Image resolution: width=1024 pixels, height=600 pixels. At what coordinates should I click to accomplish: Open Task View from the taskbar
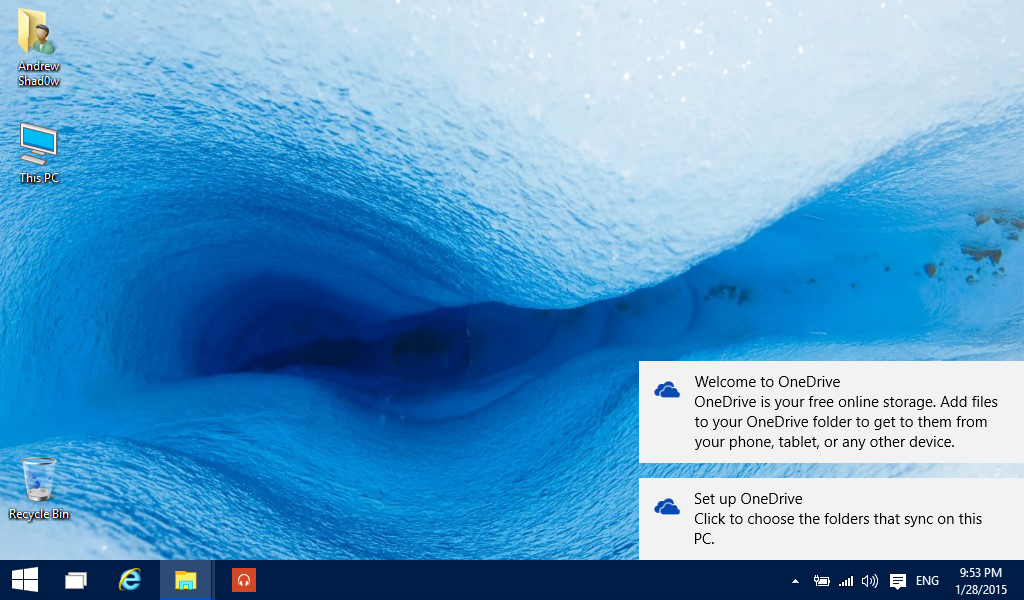click(x=76, y=580)
